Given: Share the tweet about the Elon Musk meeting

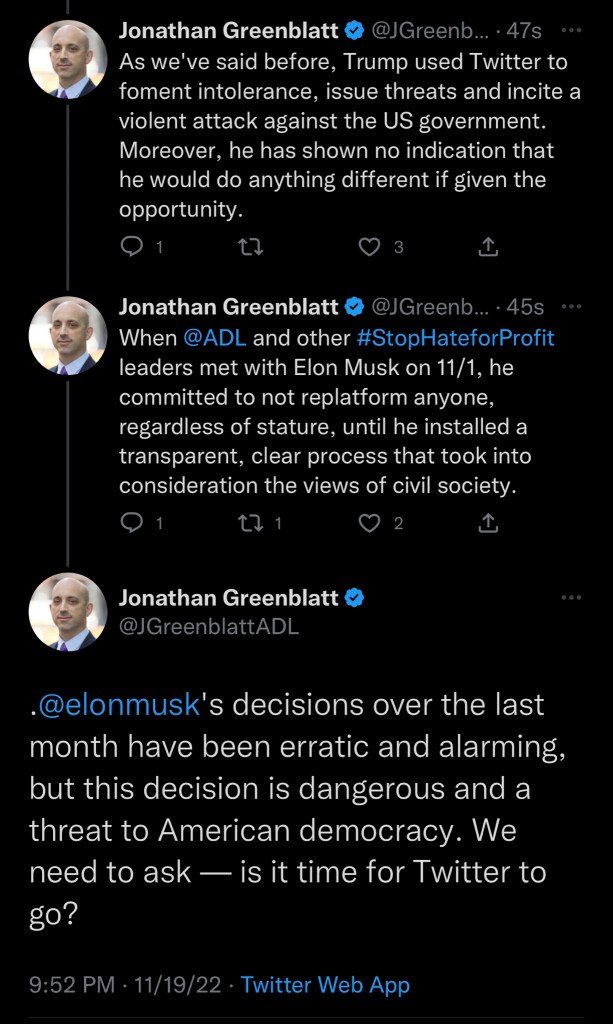Looking at the screenshot, I should pyautogui.click(x=488, y=522).
